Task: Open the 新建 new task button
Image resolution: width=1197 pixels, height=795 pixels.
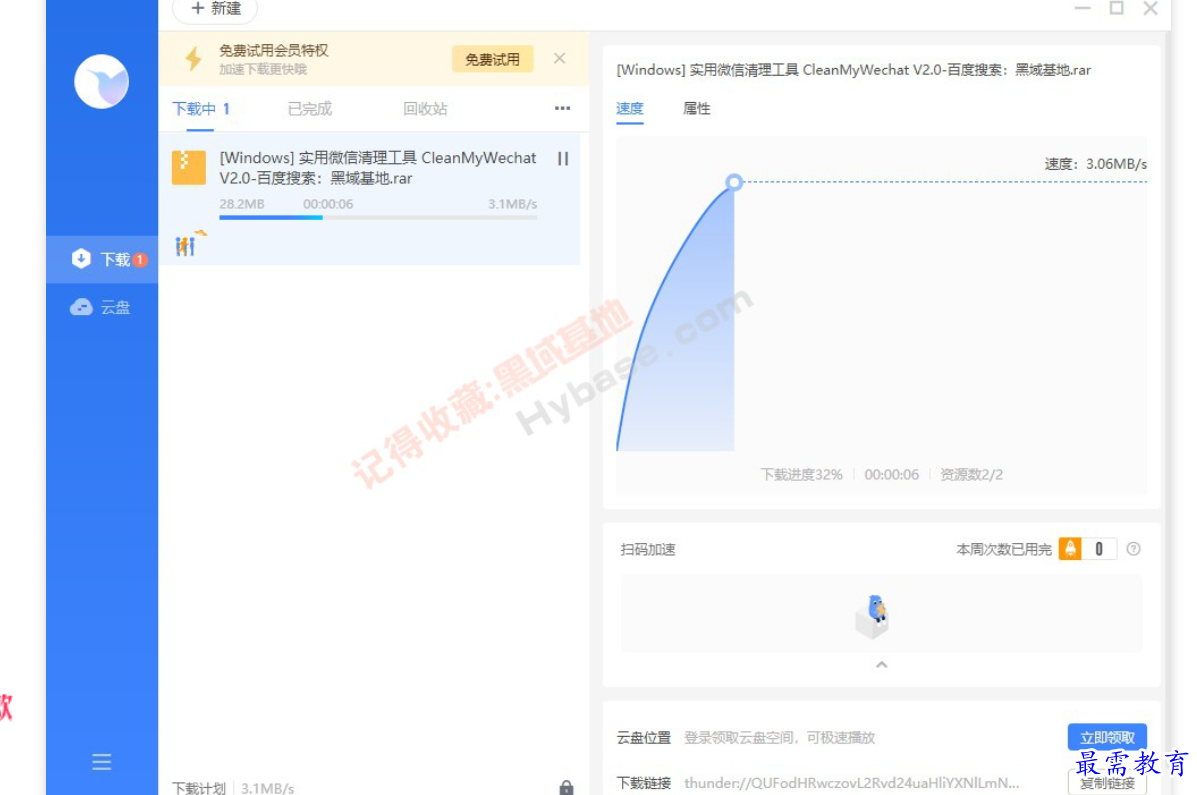Action: (x=215, y=9)
